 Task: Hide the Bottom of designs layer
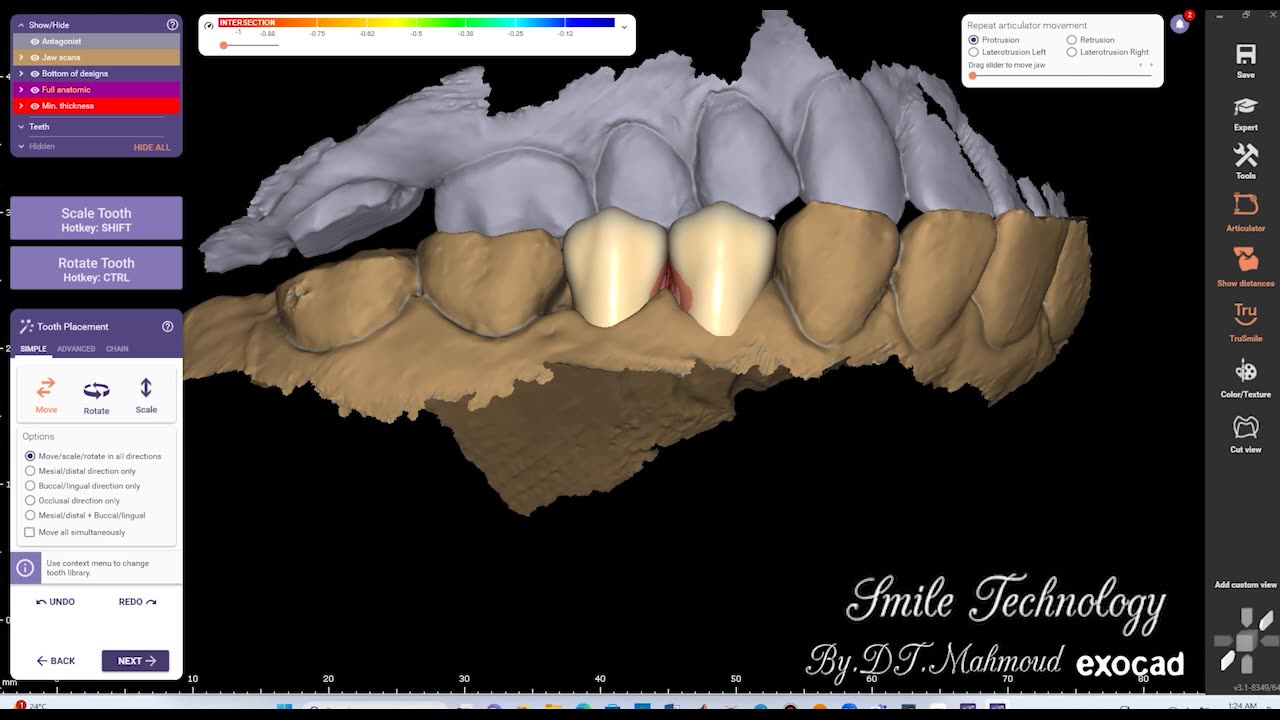click(35, 73)
